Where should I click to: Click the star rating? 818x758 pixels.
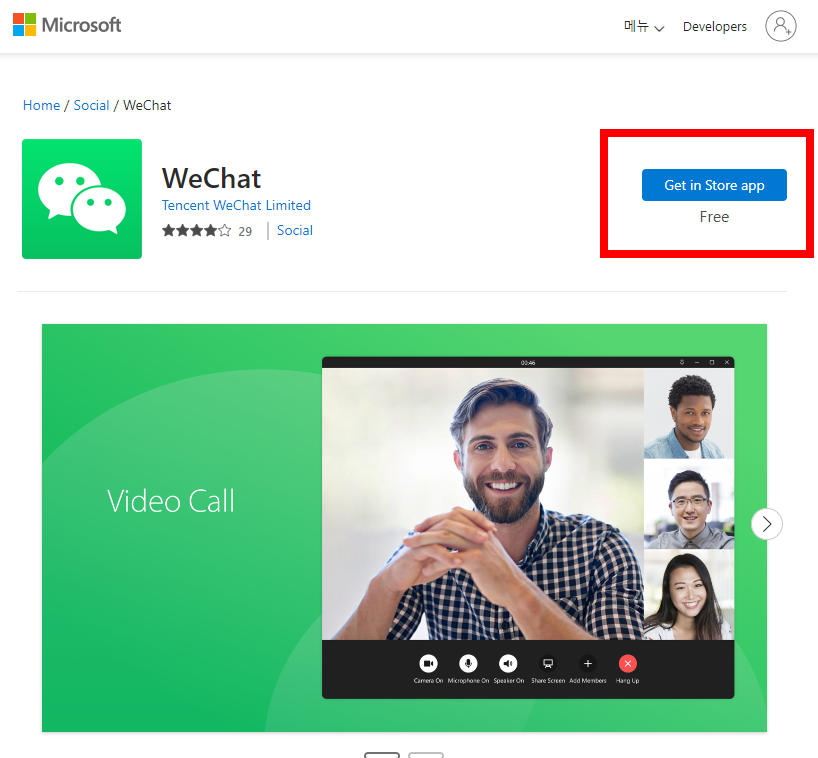pyautogui.click(x=196, y=231)
